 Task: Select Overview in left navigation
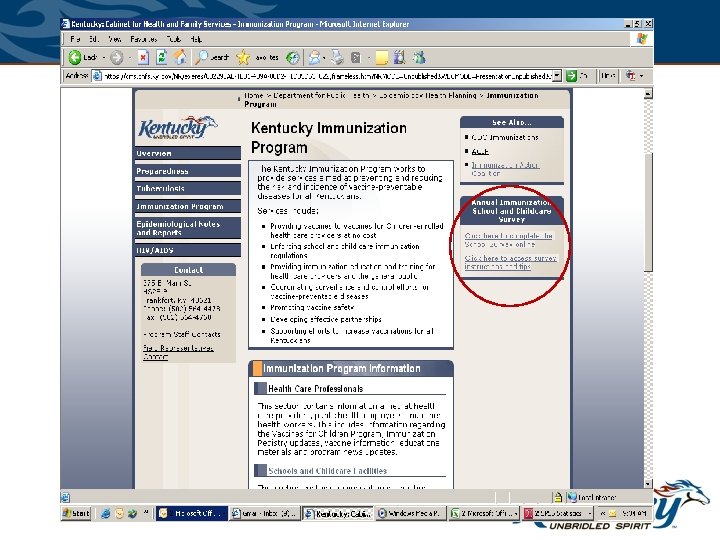pyautogui.click(x=188, y=153)
